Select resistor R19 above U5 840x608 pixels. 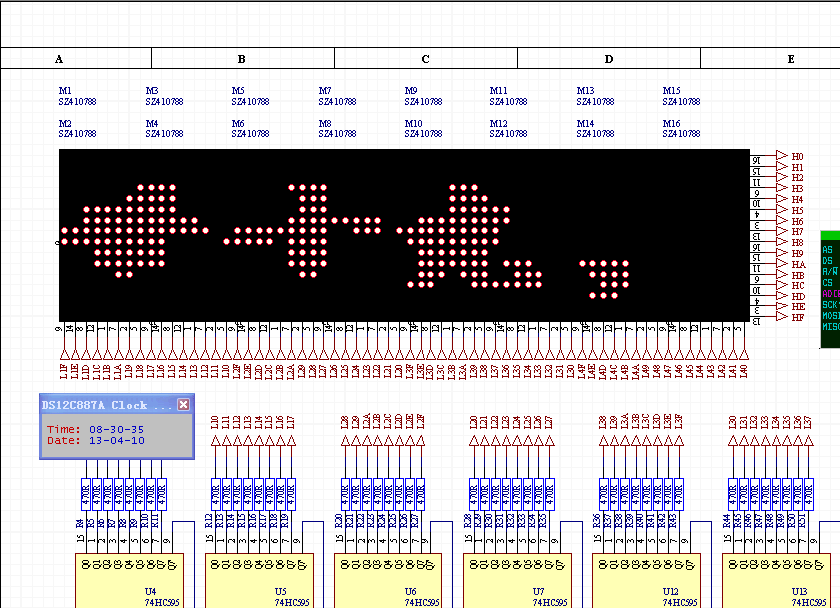pos(291,494)
